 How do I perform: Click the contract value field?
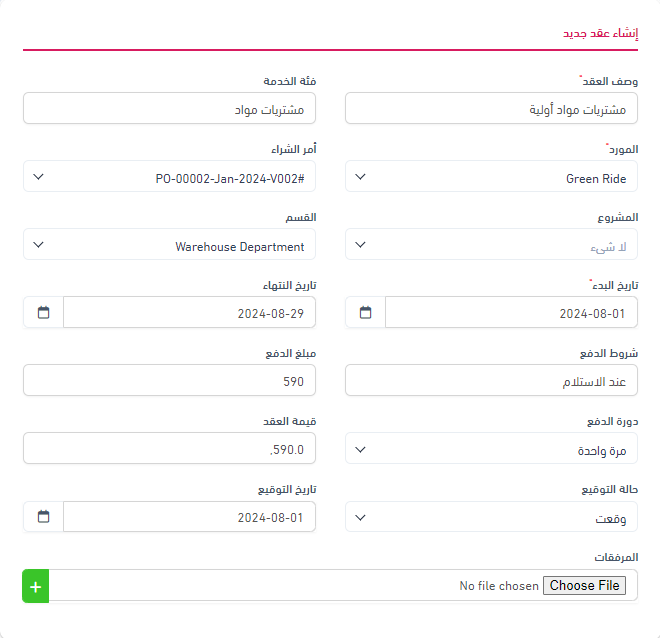[169, 449]
